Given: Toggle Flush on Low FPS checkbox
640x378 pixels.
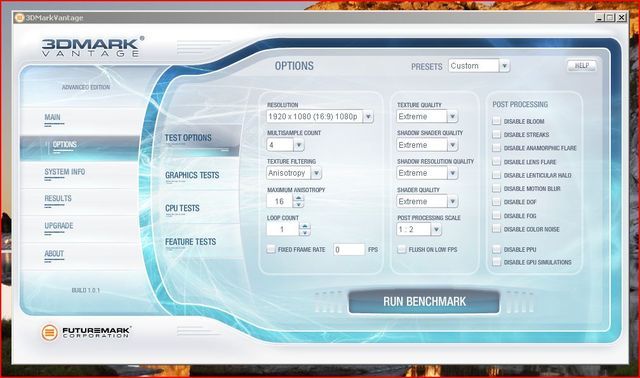Looking at the screenshot, I should 402,249.
